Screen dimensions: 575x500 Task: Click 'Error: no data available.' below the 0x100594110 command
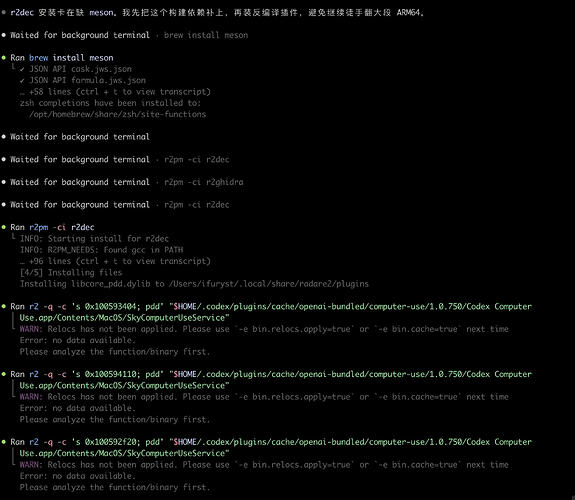[77, 408]
